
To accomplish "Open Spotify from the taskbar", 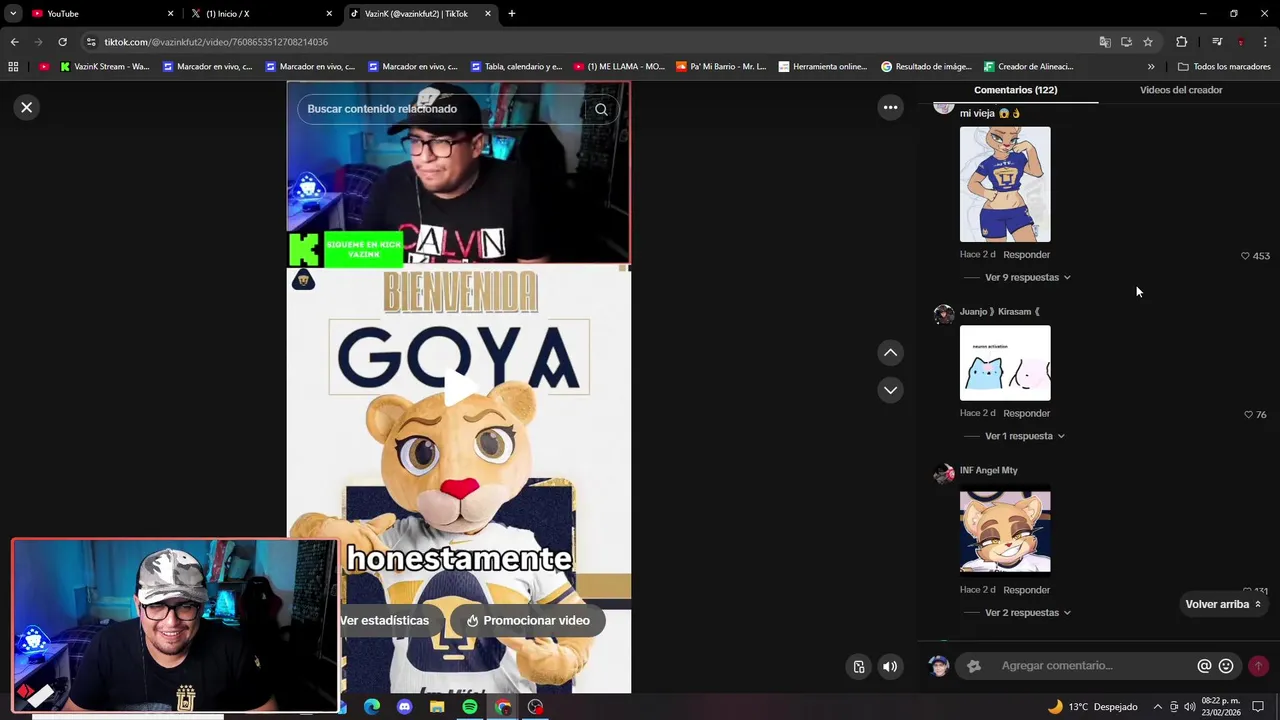I will (x=470, y=707).
